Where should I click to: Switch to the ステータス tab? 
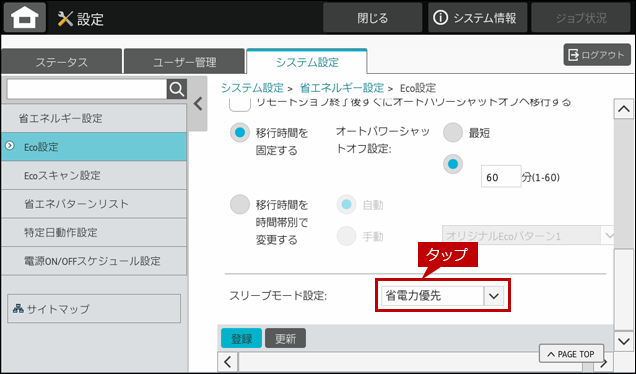62,62
